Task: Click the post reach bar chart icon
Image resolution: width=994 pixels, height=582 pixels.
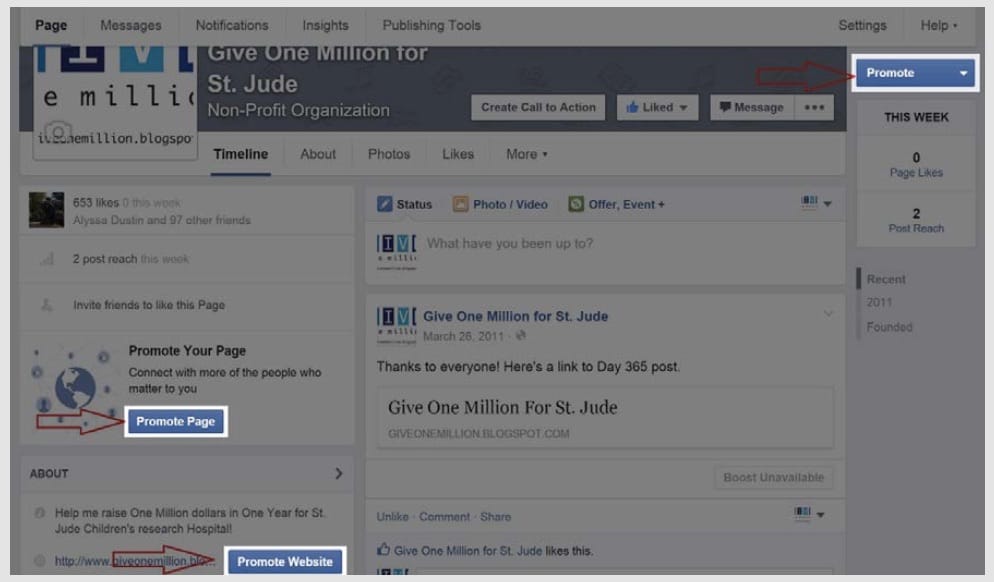Action: 46,259
